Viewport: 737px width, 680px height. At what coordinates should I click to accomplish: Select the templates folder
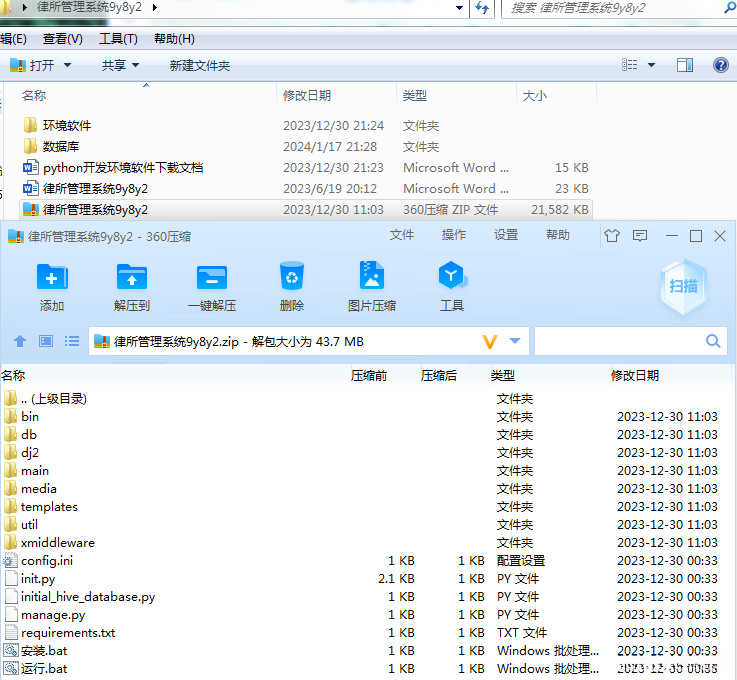pos(41,507)
